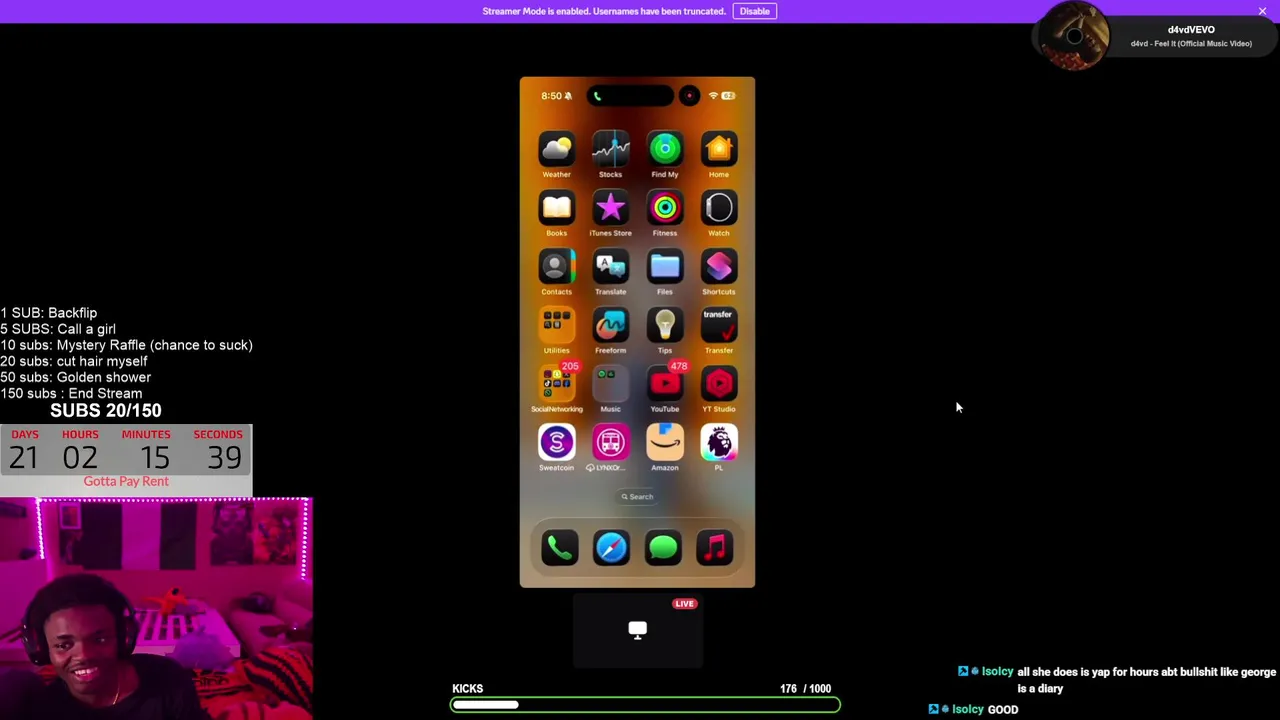Screen dimensions: 1280x720
Task: Tap the Messages icon in dock
Action: (663, 548)
